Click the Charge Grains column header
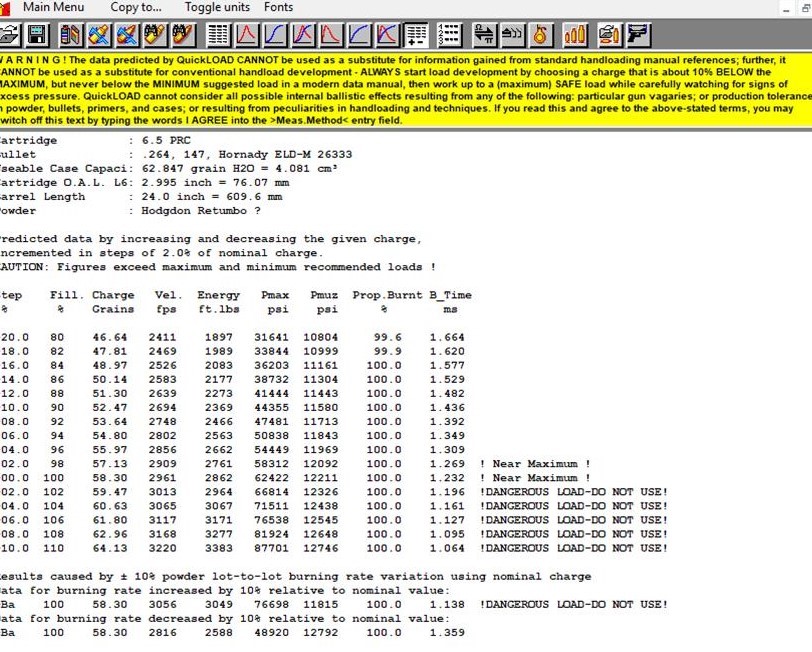The height and width of the screenshot is (652, 812). click(113, 302)
